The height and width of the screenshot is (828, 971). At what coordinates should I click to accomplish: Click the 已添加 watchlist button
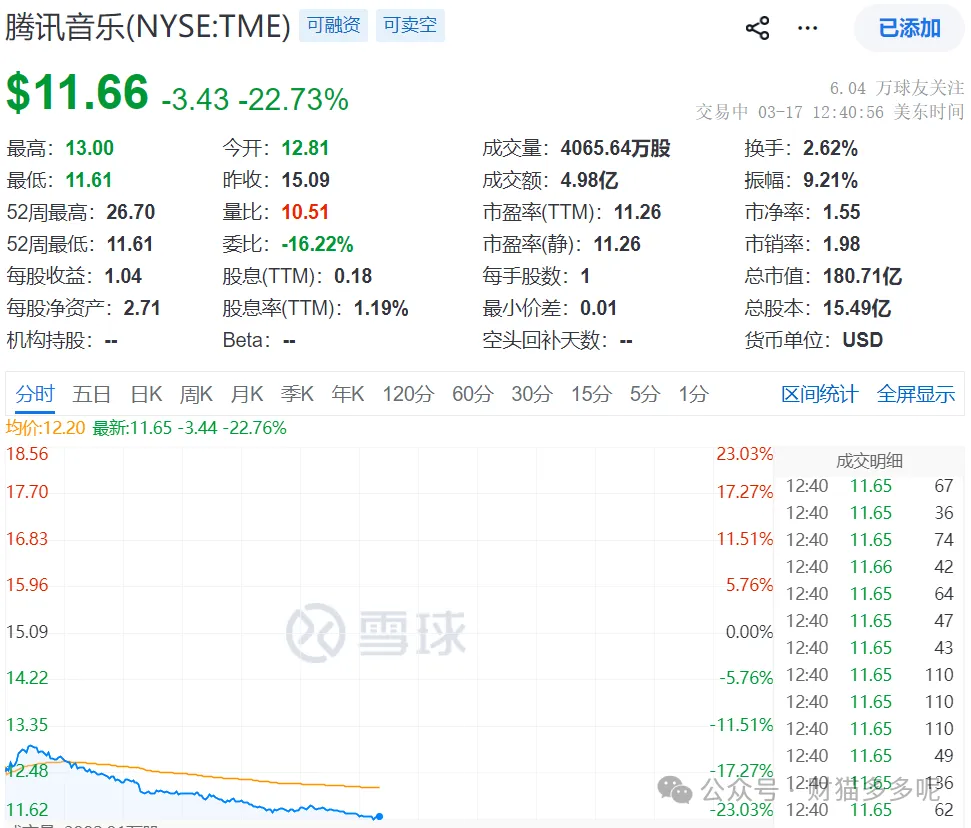(909, 28)
